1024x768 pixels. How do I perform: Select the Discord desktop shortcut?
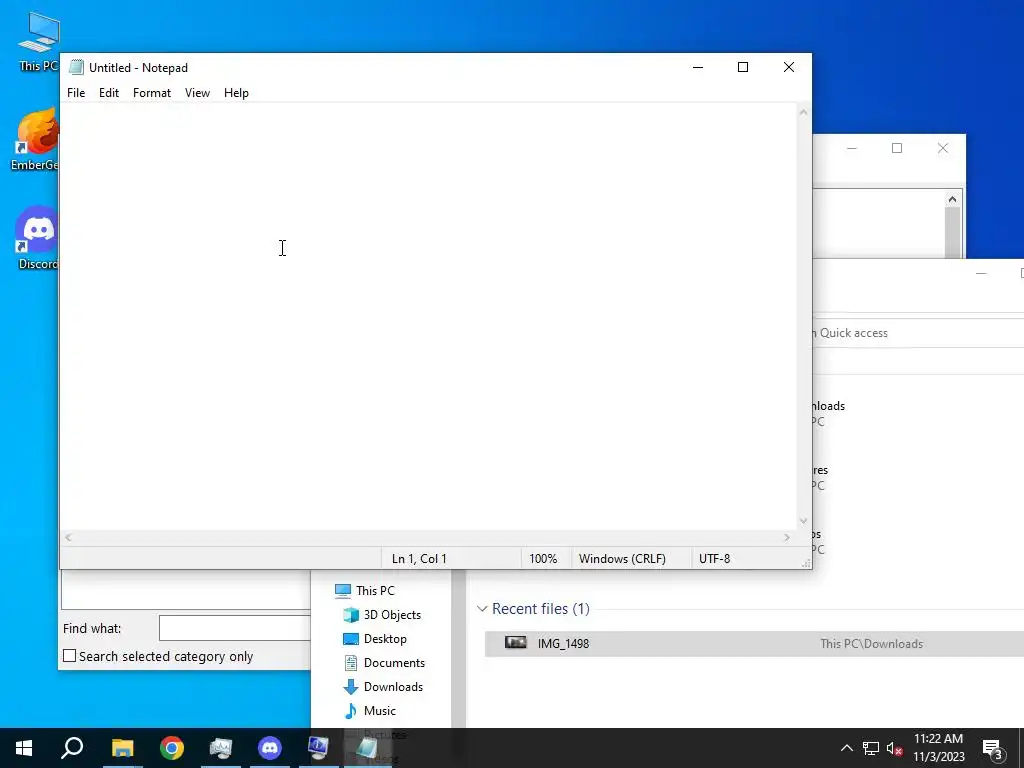tap(37, 238)
